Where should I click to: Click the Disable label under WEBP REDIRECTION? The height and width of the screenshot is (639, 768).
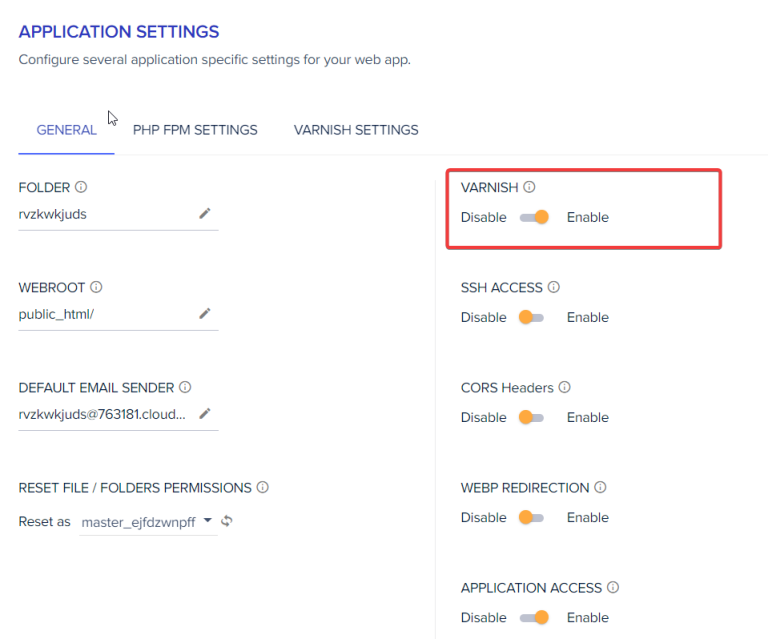[483, 518]
